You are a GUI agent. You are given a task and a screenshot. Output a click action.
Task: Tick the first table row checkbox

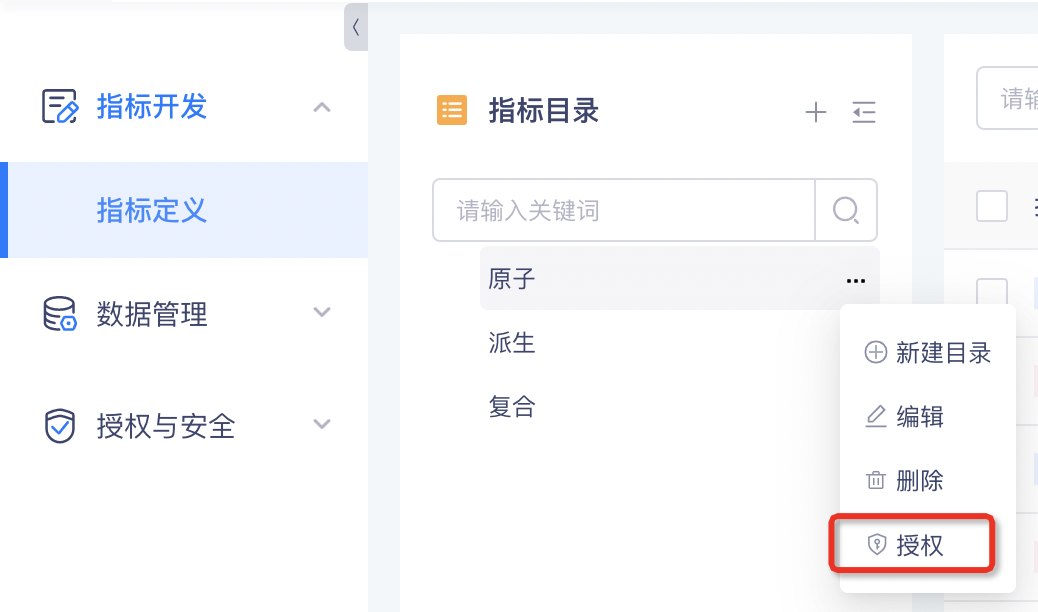click(992, 291)
